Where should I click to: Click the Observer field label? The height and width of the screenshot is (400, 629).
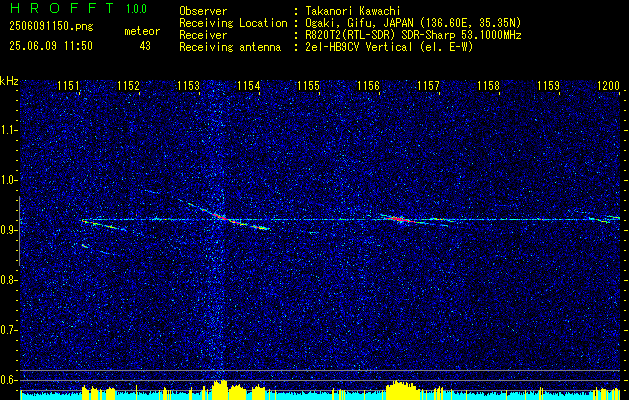pos(203,11)
